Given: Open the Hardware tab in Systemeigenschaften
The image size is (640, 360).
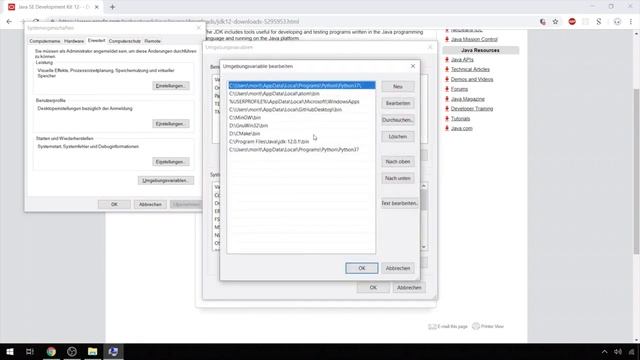Looking at the screenshot, I should tap(74, 41).
